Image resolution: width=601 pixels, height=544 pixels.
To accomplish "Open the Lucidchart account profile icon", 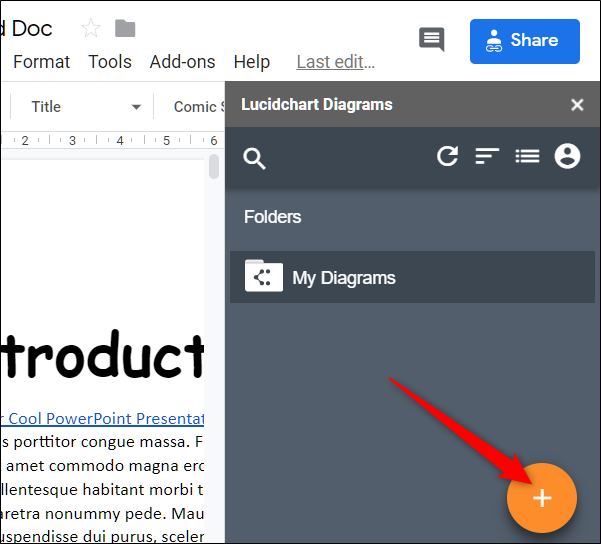I will [x=567, y=156].
